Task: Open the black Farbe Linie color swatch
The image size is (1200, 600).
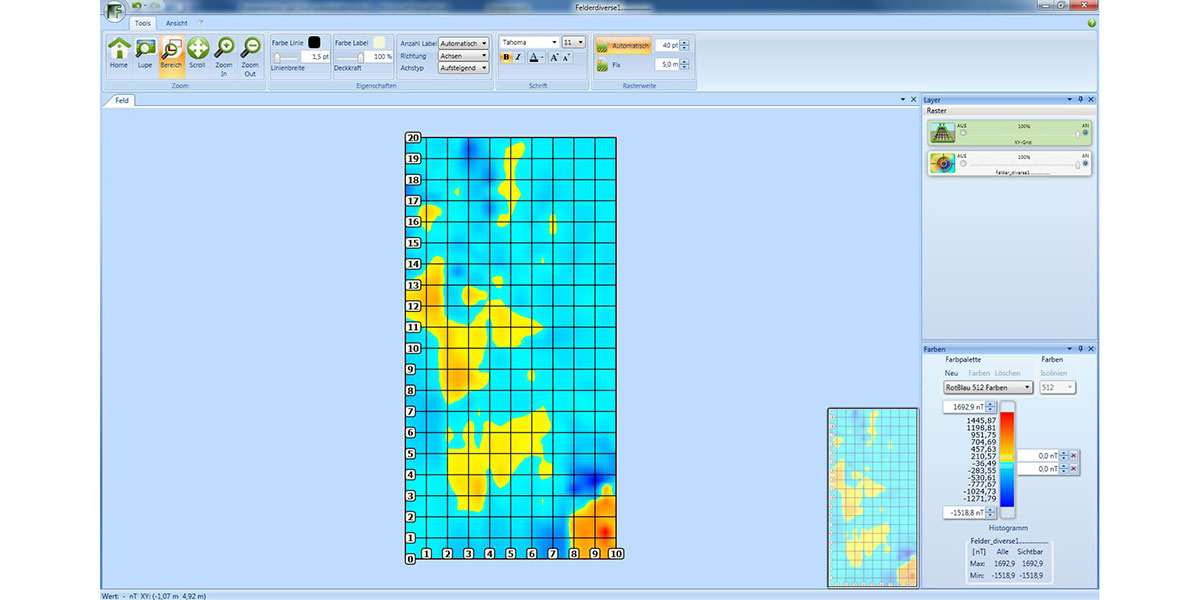Action: pos(314,42)
